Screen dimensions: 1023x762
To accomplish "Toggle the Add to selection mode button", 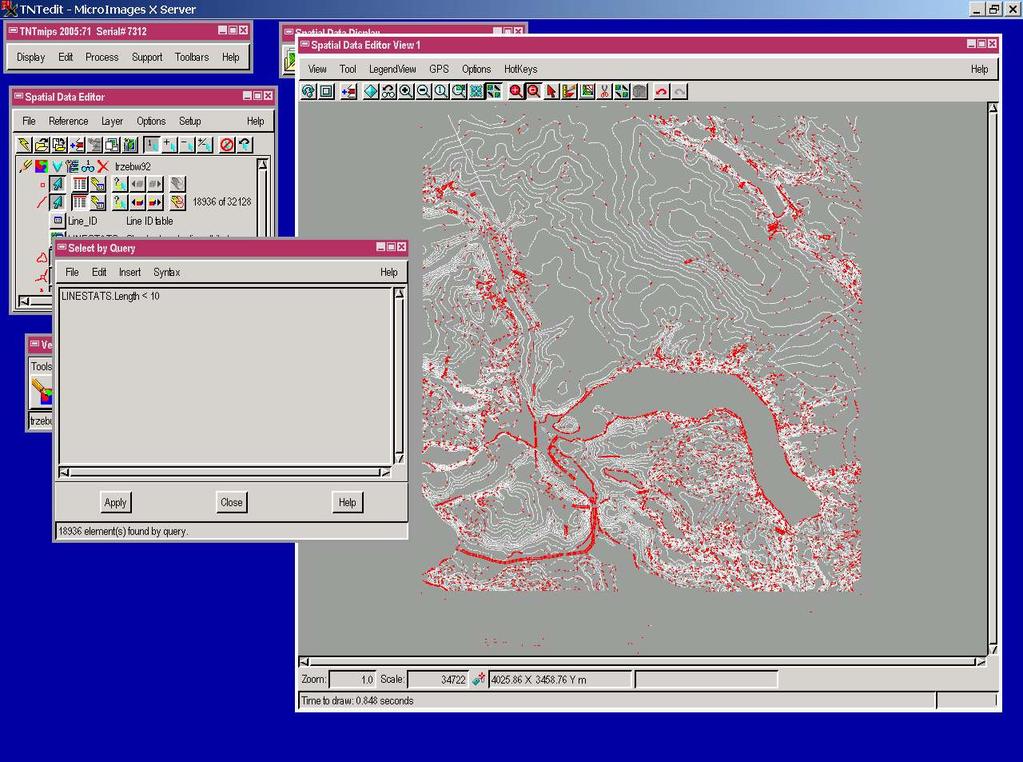I will (169, 144).
